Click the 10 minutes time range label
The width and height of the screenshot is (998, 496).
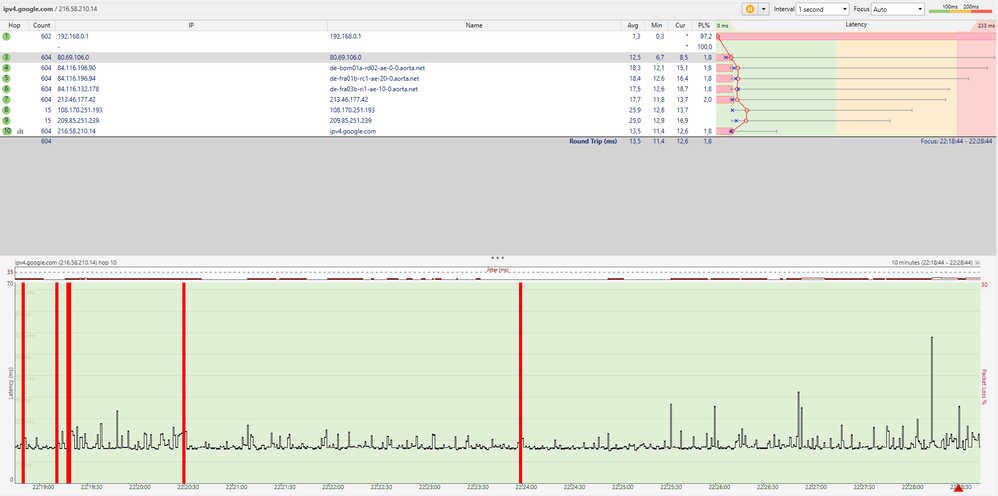pos(932,262)
